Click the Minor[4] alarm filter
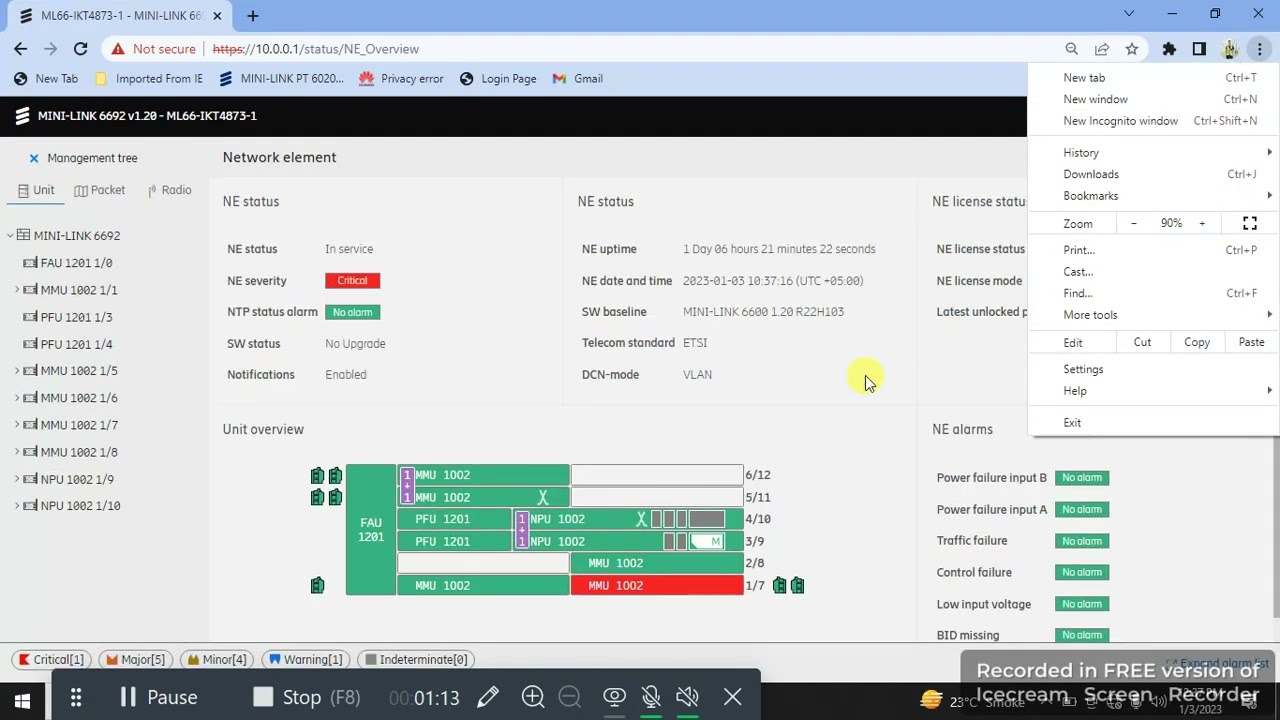This screenshot has width=1280, height=720. point(216,660)
